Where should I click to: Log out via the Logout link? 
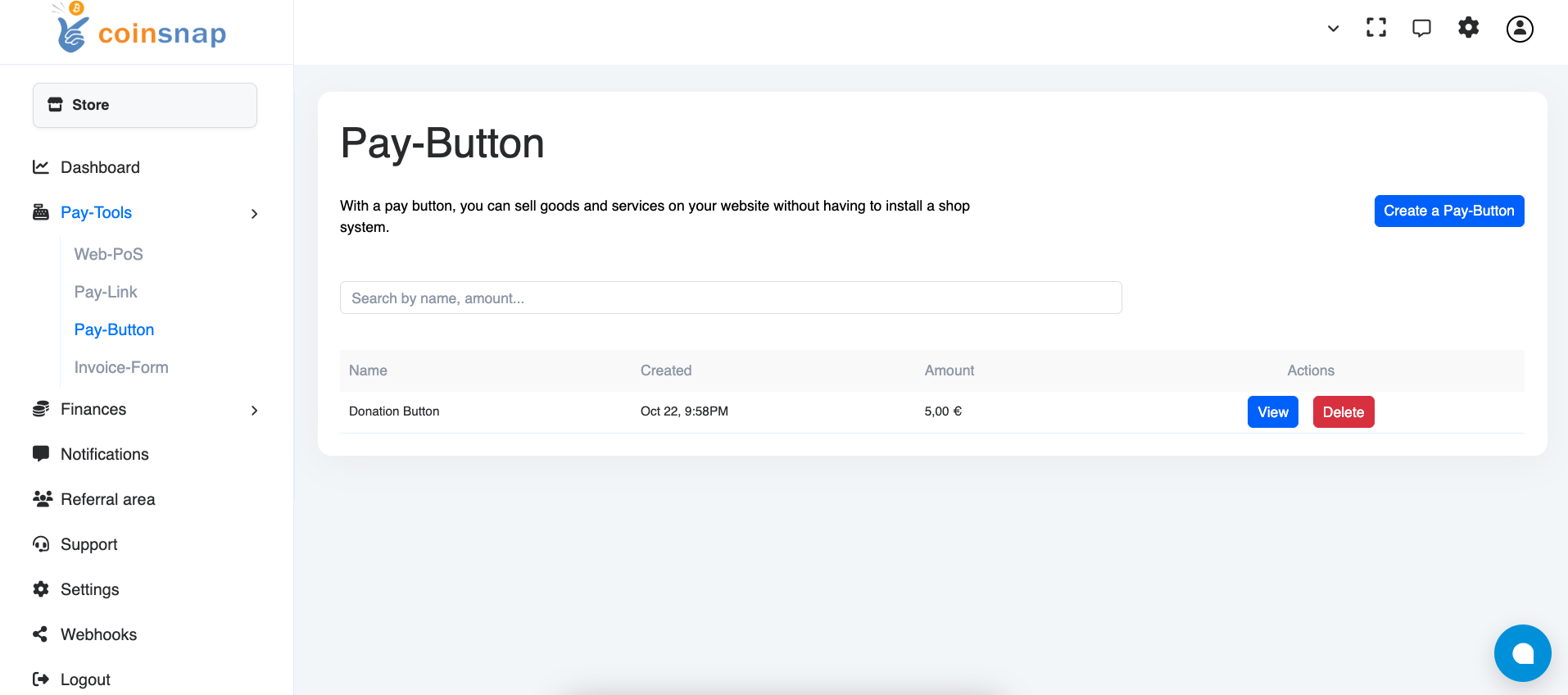pyautogui.click(x=85, y=679)
